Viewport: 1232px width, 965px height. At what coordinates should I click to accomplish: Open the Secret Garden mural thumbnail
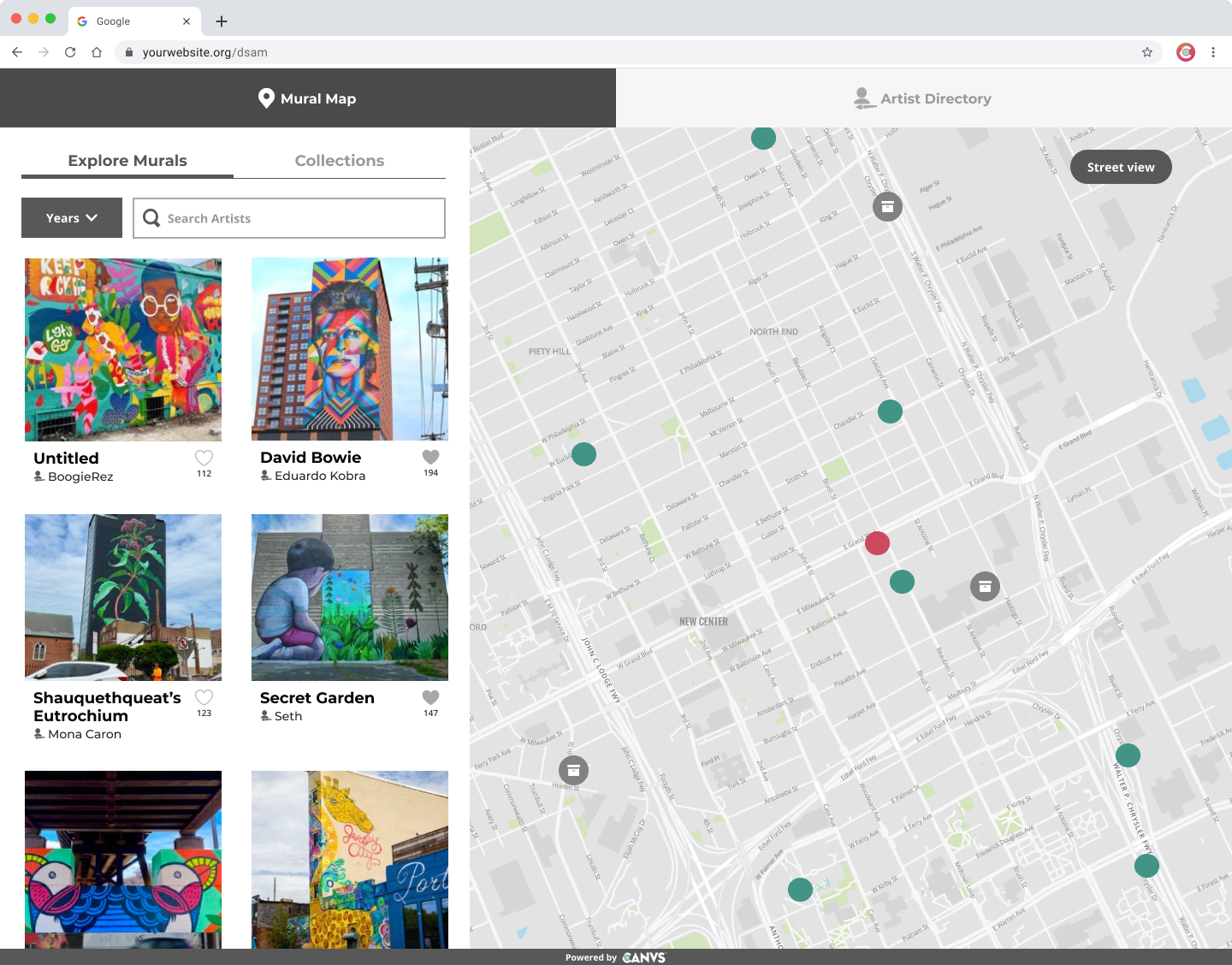pos(349,597)
